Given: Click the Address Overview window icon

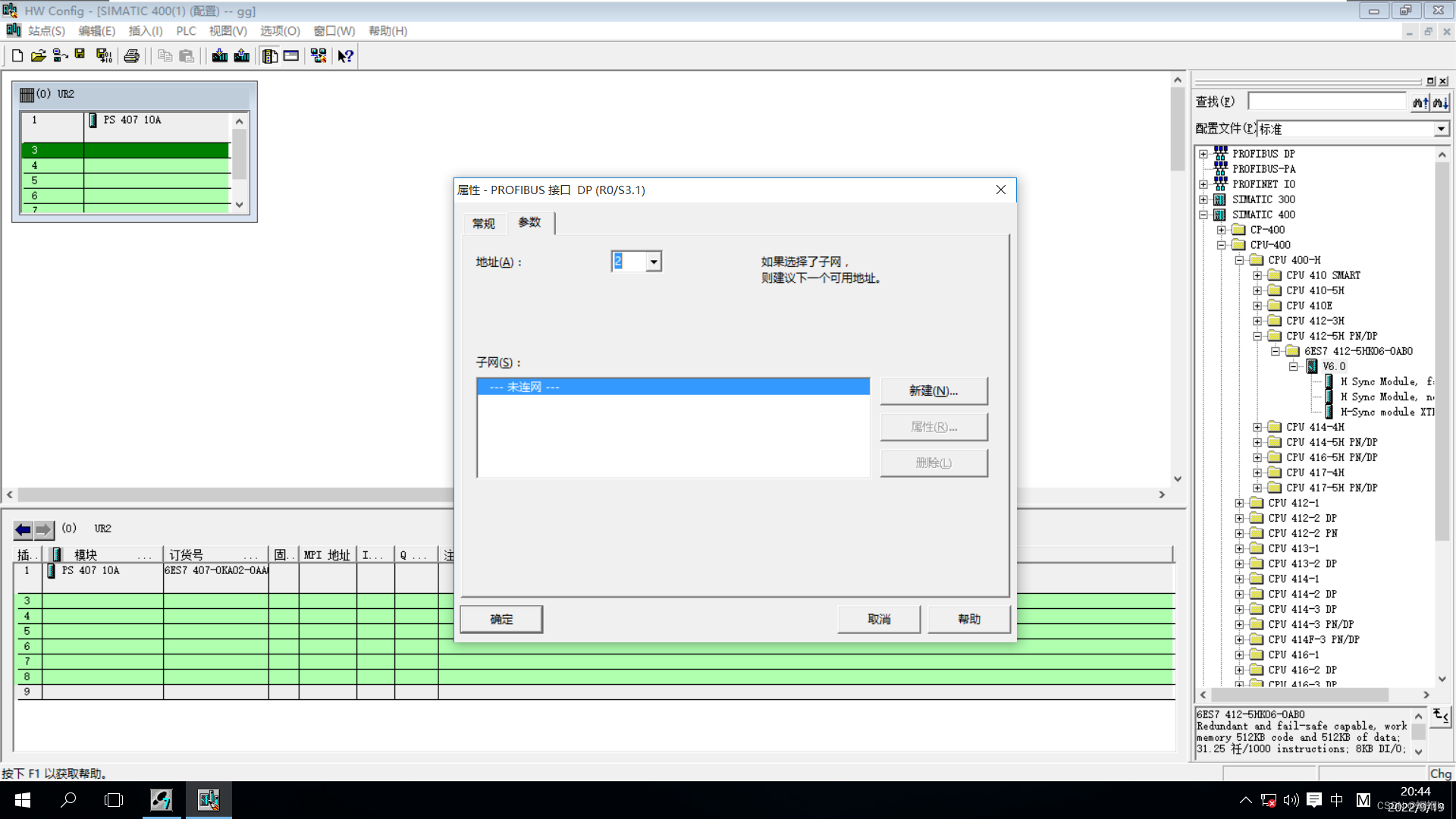Looking at the screenshot, I should 291,56.
